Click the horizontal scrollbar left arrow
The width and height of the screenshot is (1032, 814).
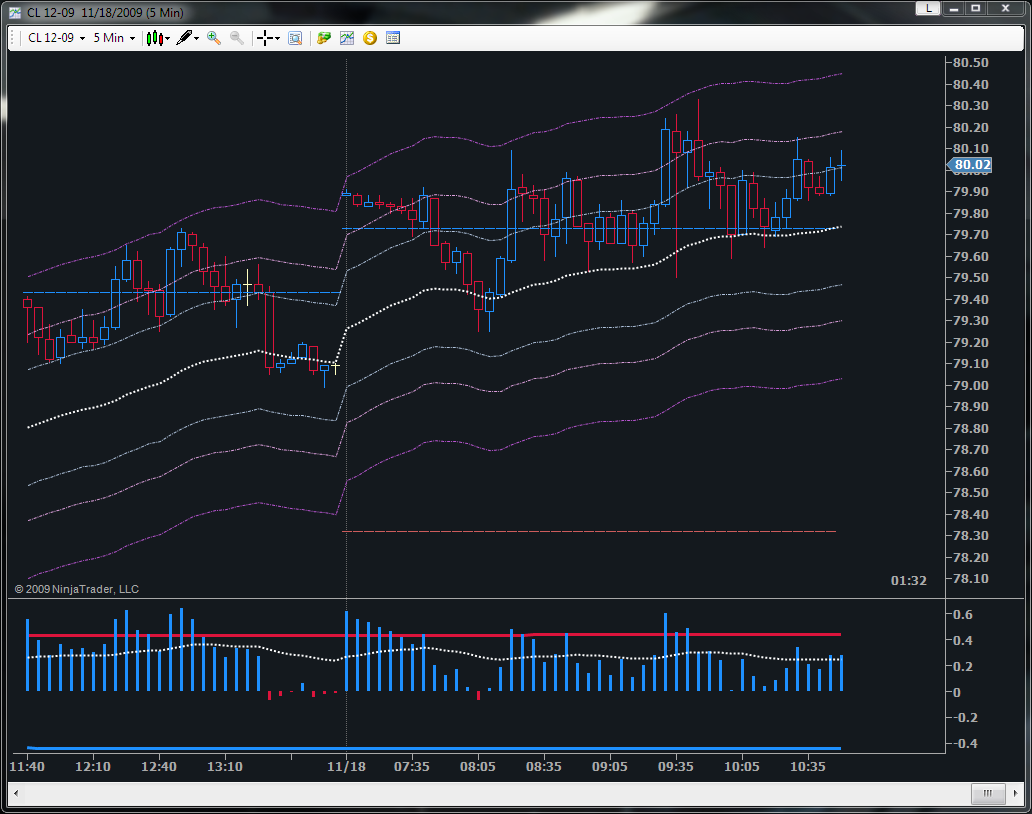[16, 793]
